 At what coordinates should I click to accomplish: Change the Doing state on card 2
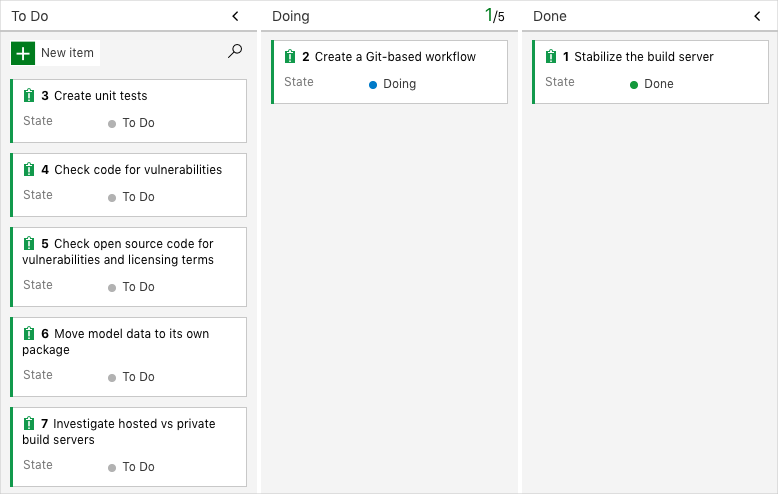399,84
